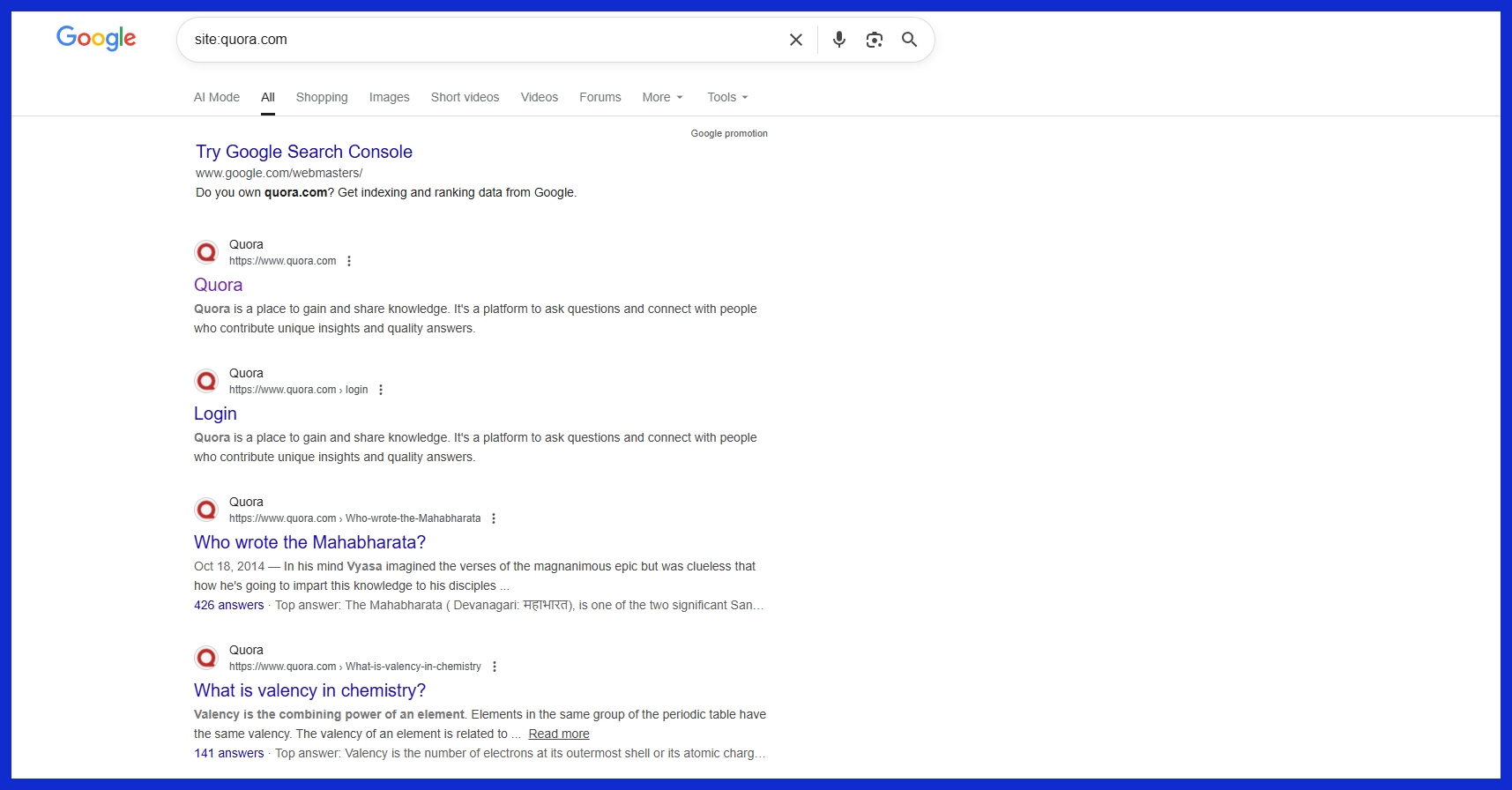
Task: Click the Oct 18, 2014 date text
Action: (x=229, y=566)
